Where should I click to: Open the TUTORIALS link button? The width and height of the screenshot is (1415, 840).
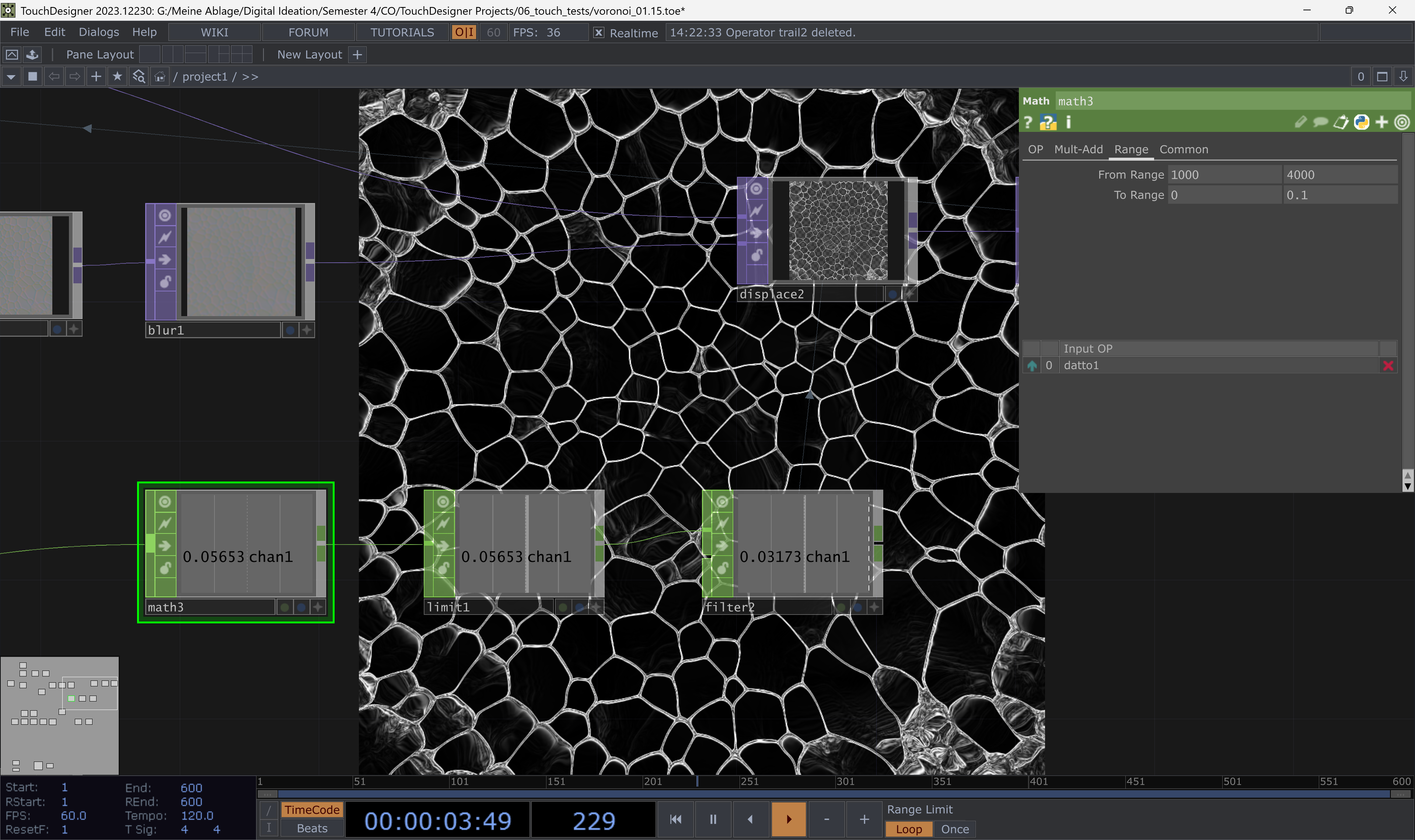[402, 32]
